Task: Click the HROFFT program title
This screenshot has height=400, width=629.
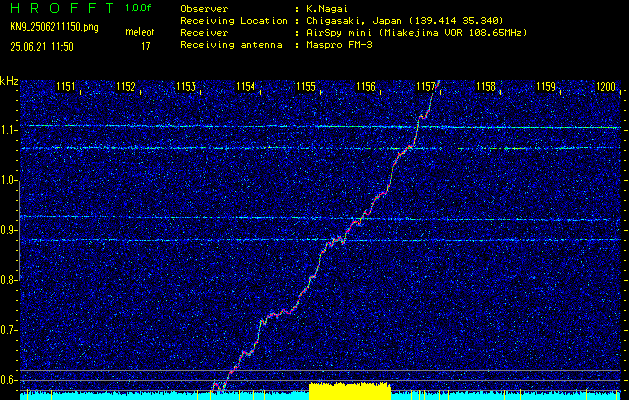Action: coord(63,8)
